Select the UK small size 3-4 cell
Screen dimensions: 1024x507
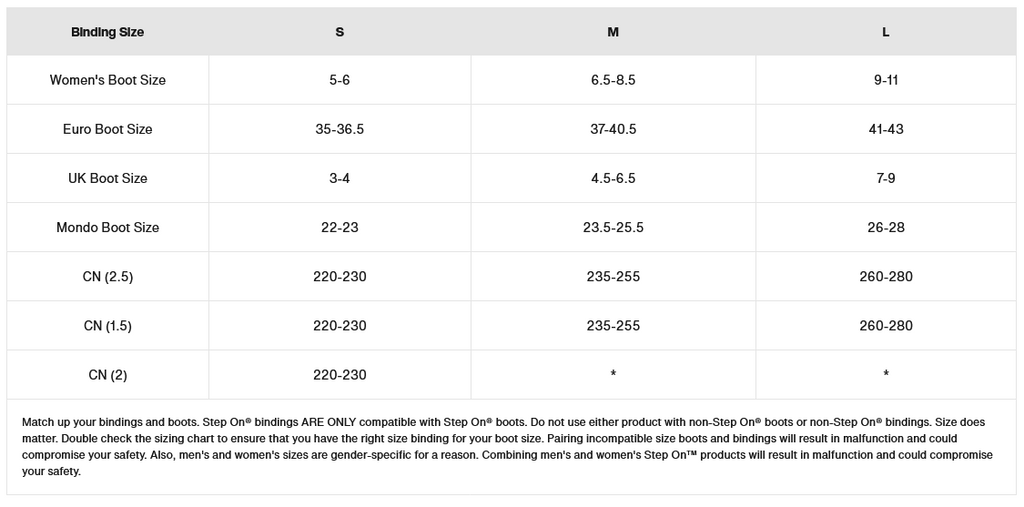tap(340, 178)
